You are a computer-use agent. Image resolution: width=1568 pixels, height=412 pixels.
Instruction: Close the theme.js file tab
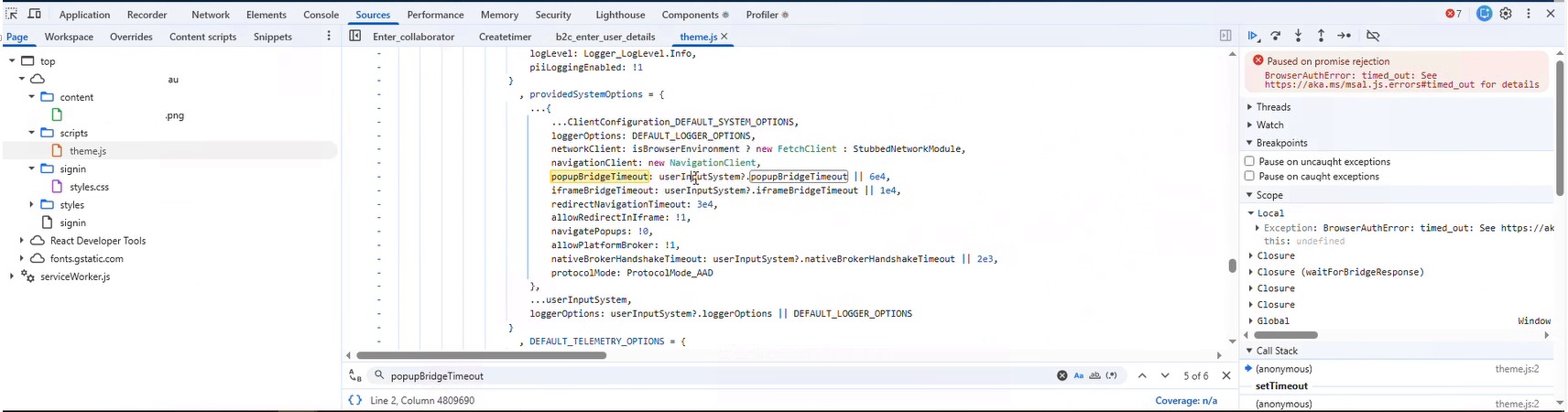(x=724, y=37)
